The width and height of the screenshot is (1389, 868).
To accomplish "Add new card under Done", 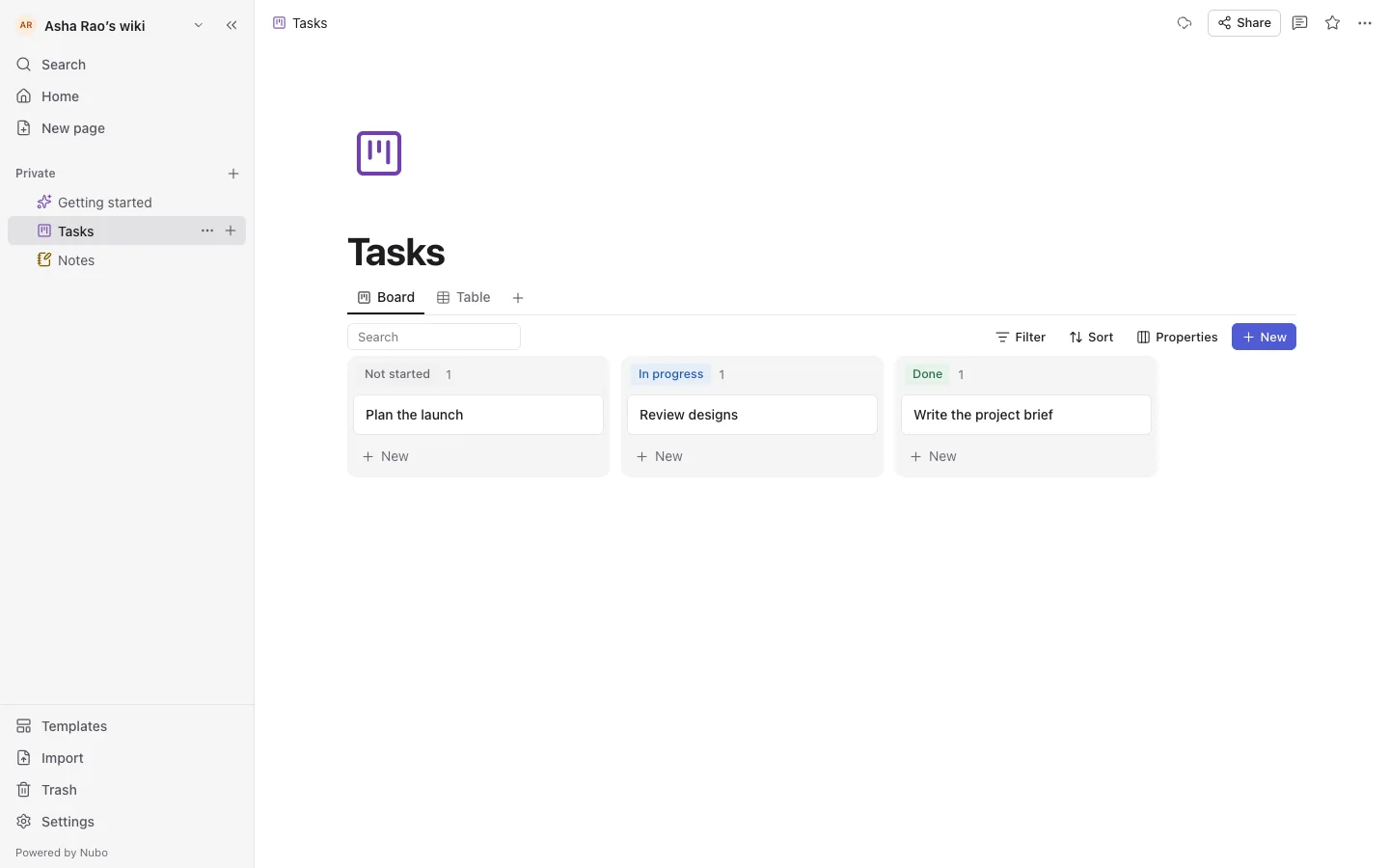I will pyautogui.click(x=1026, y=456).
